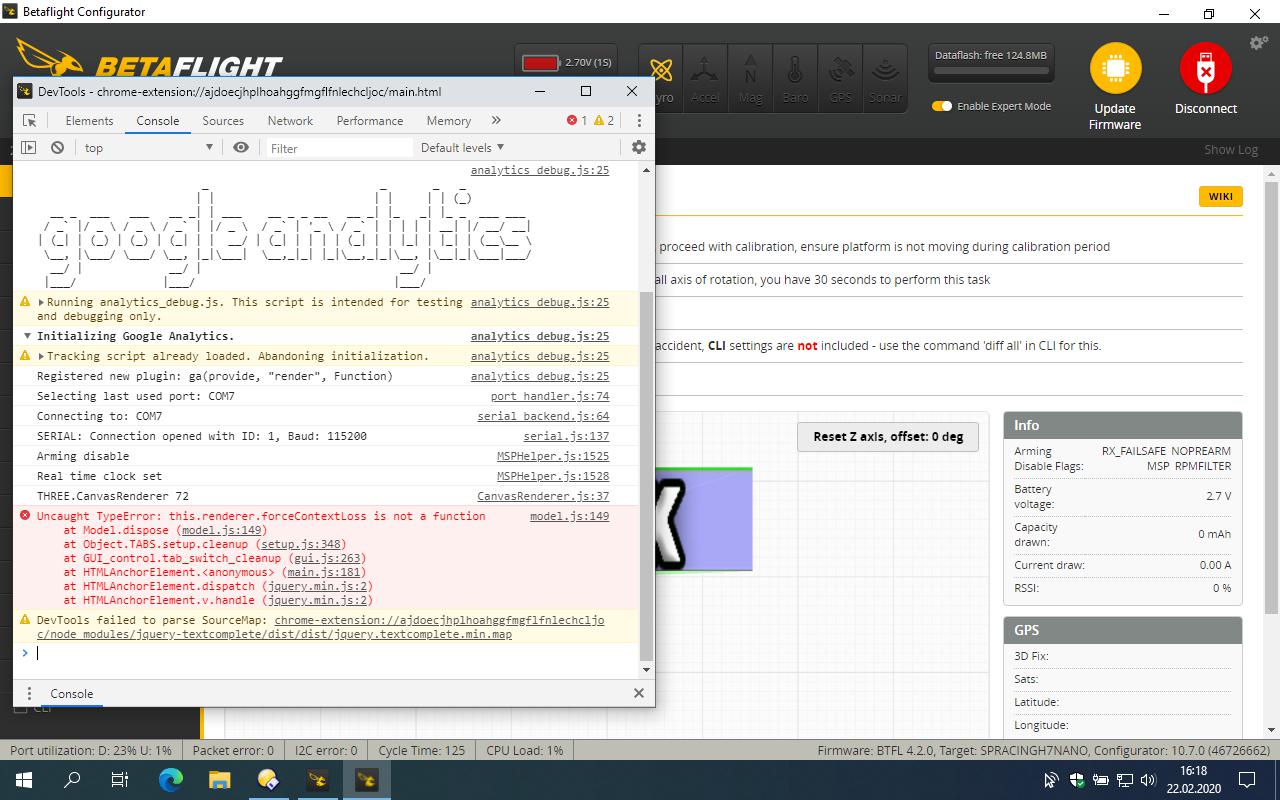Viewport: 1280px width, 800px height.
Task: Click the 'Packet error: 0' status entry
Action: click(x=233, y=750)
